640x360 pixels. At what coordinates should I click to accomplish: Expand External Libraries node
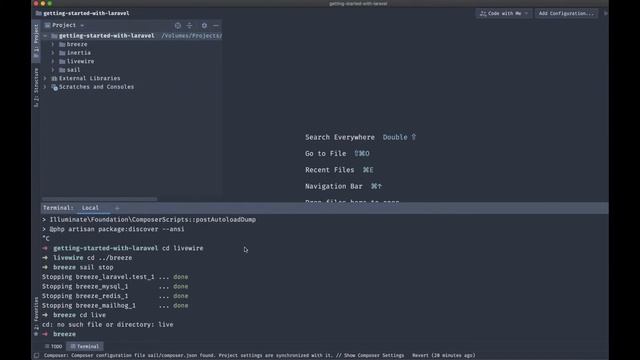(45, 78)
